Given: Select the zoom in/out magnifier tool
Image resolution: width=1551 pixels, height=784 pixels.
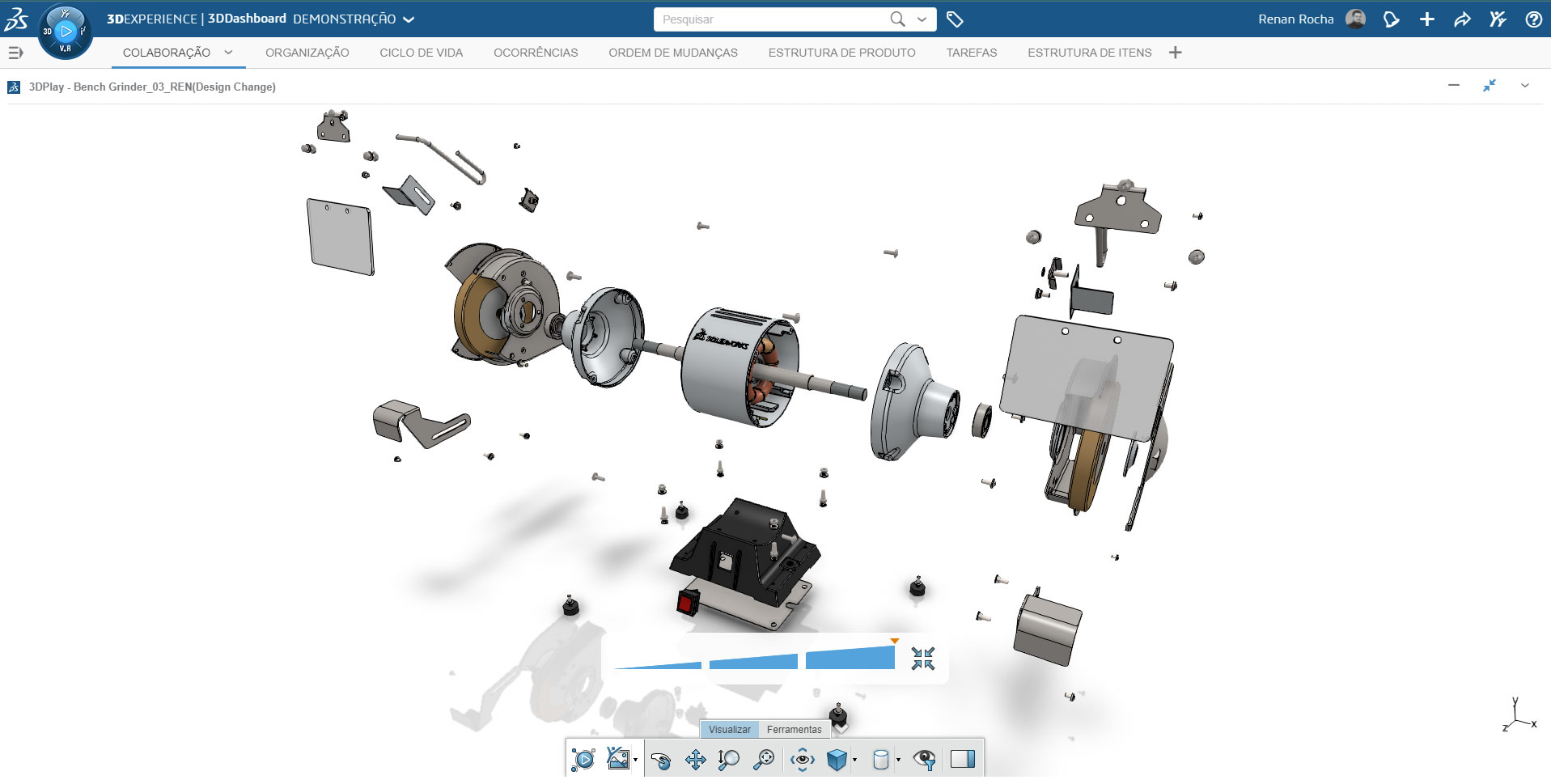Looking at the screenshot, I should click(728, 759).
